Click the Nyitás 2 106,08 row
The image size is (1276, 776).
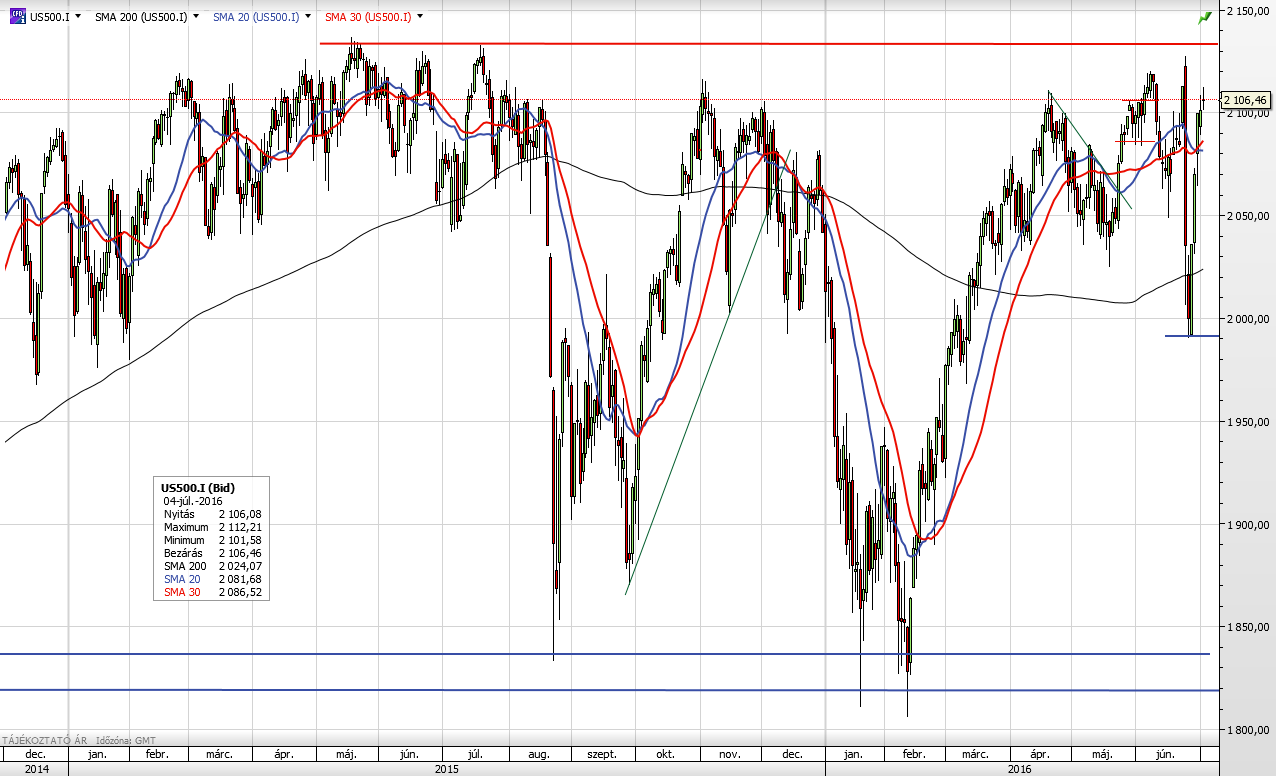(x=212, y=513)
